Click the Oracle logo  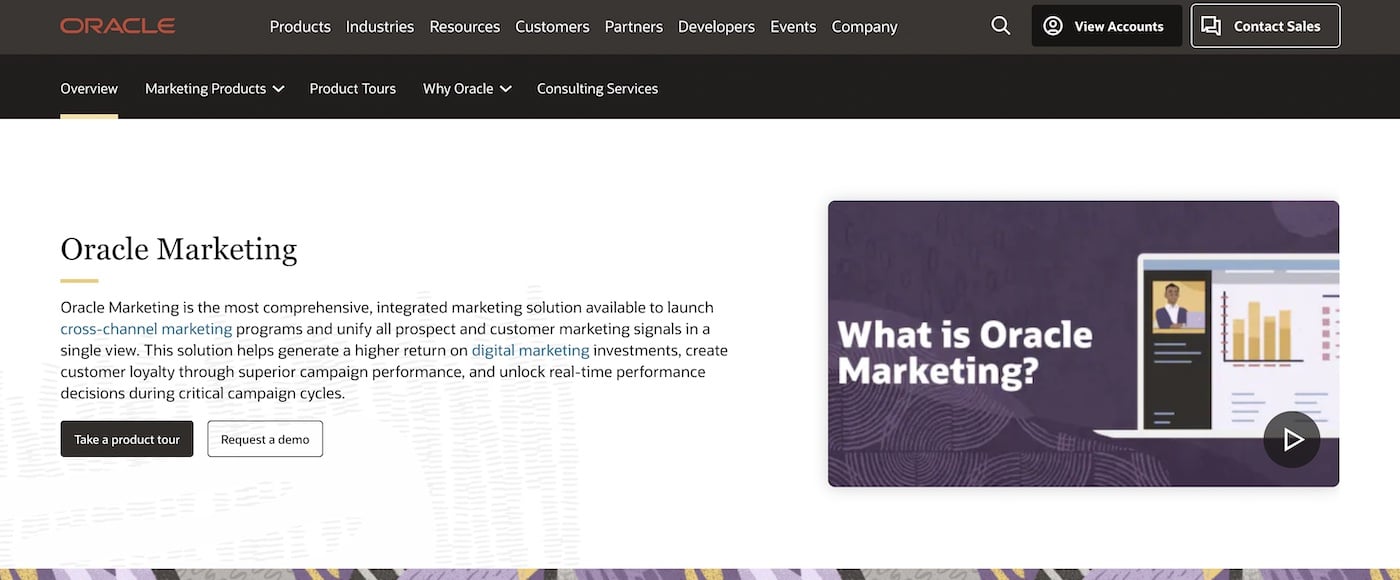[x=117, y=26]
